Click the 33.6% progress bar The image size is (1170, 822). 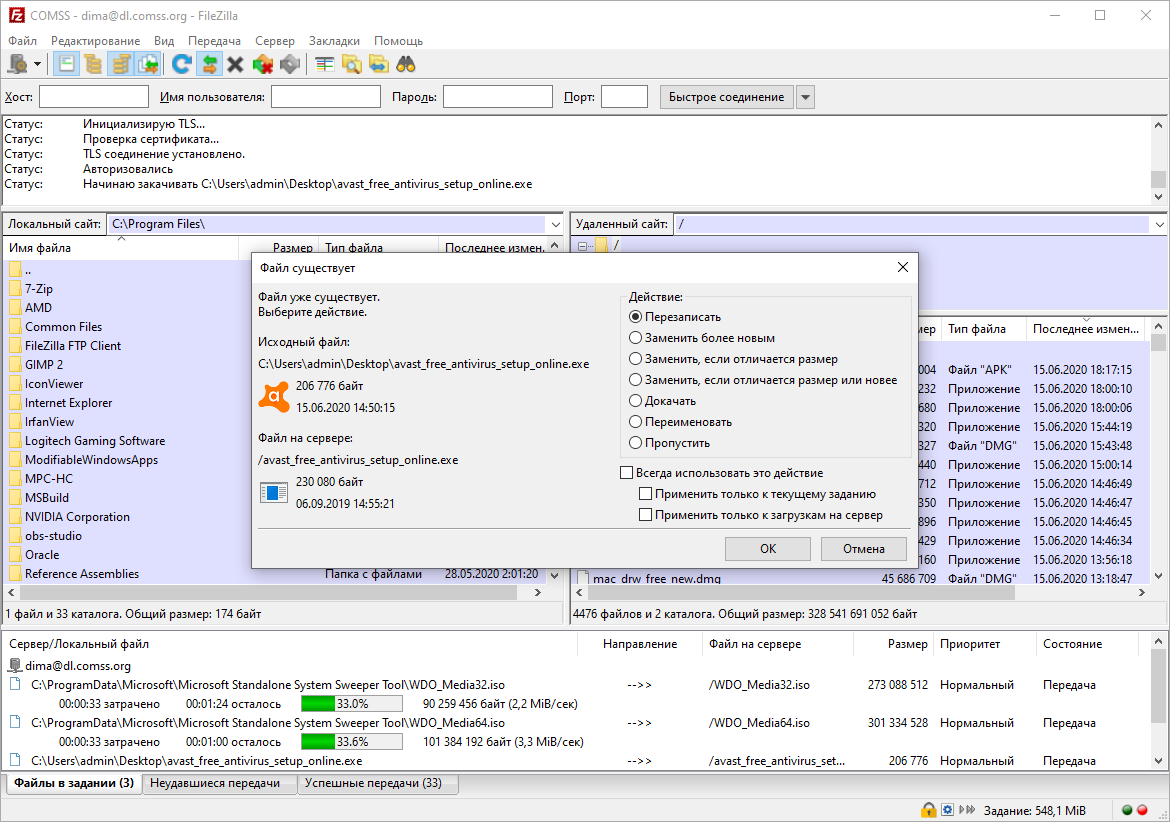pyautogui.click(x=351, y=741)
